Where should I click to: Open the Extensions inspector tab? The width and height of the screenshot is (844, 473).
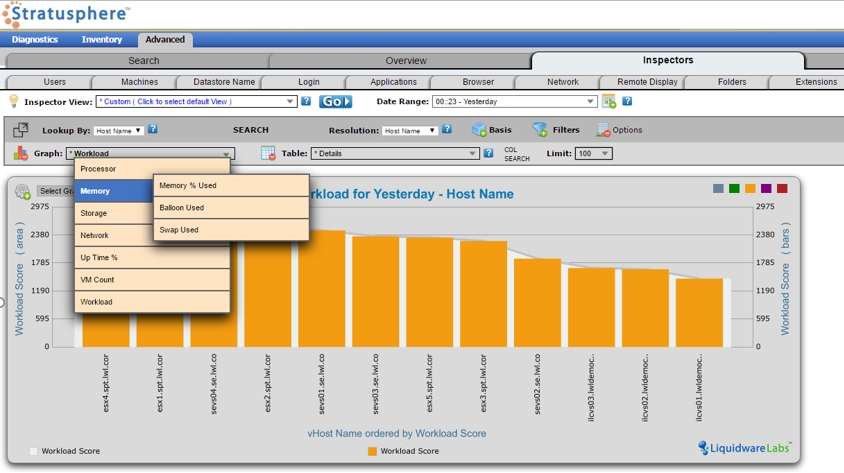click(816, 82)
